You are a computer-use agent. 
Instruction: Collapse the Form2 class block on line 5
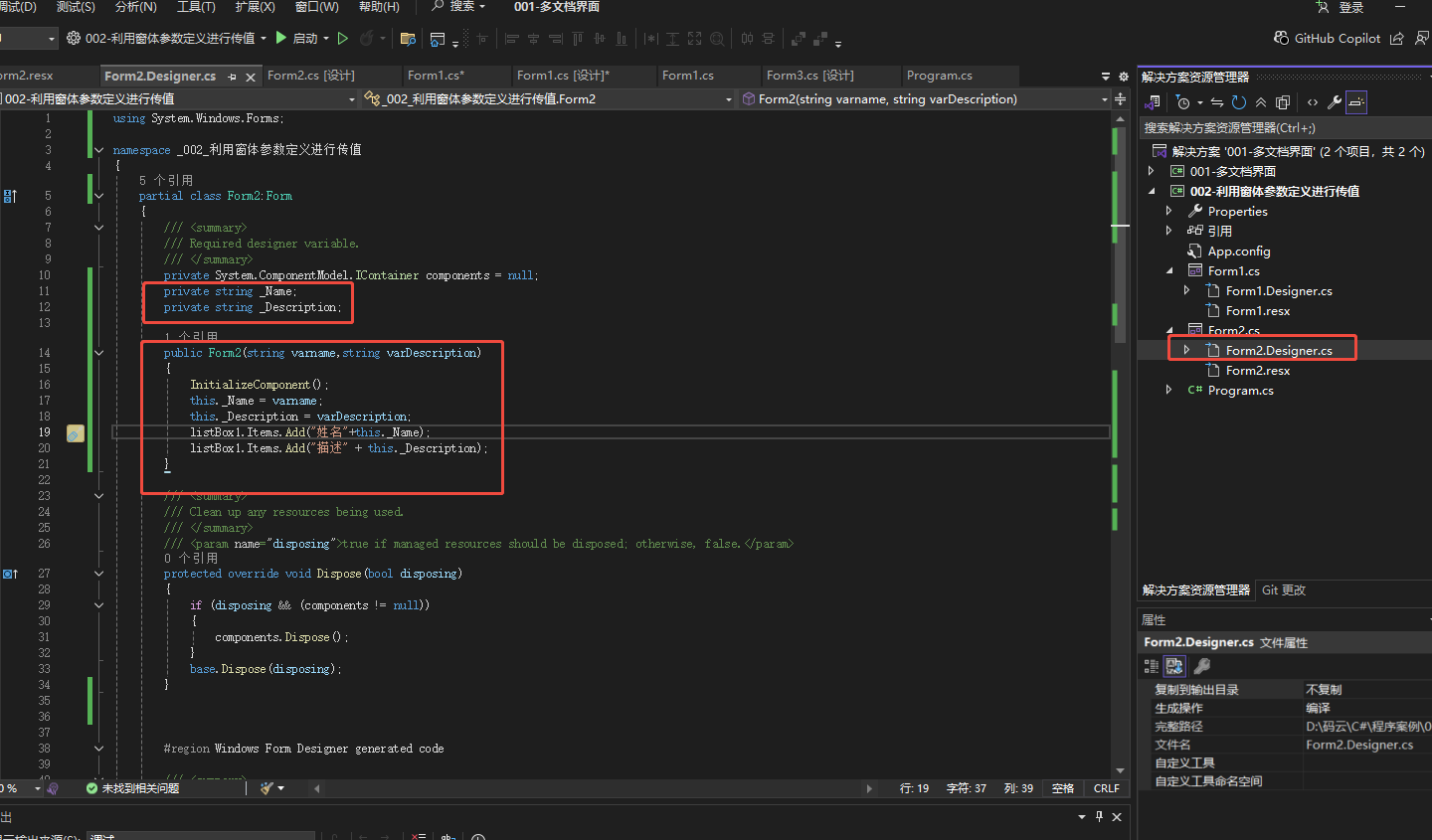(x=98, y=196)
